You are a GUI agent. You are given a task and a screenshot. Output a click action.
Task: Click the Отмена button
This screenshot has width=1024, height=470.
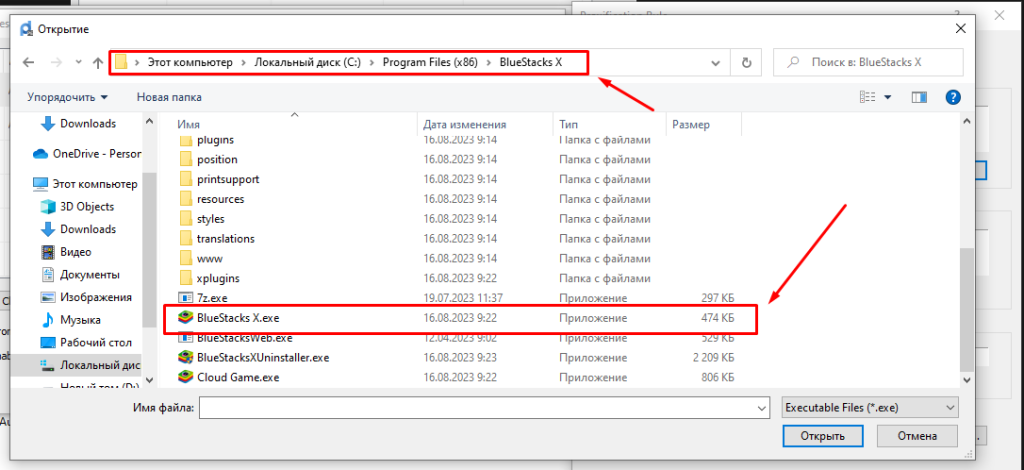click(917, 436)
